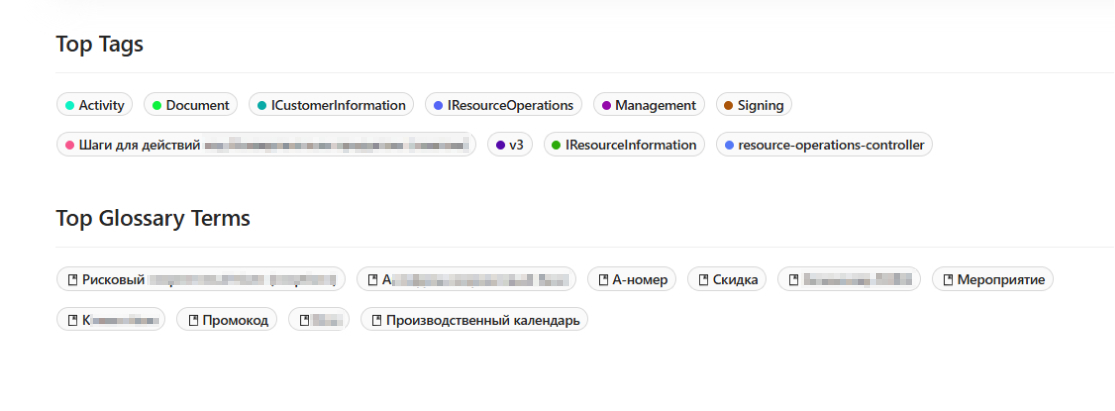The image size is (1115, 411).
Task: Click the glossary icon next to Промокод
Action: coord(192,321)
